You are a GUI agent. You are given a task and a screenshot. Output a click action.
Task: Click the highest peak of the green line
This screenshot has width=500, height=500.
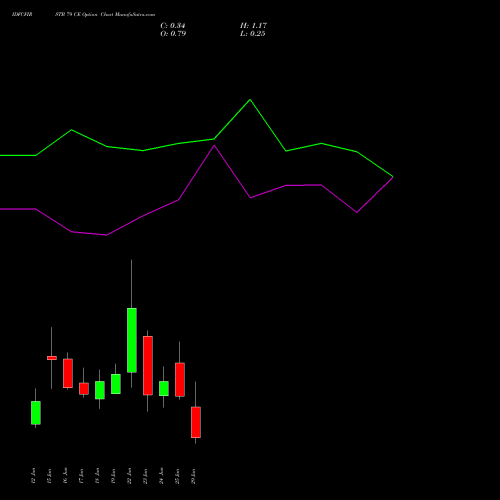tap(250, 100)
